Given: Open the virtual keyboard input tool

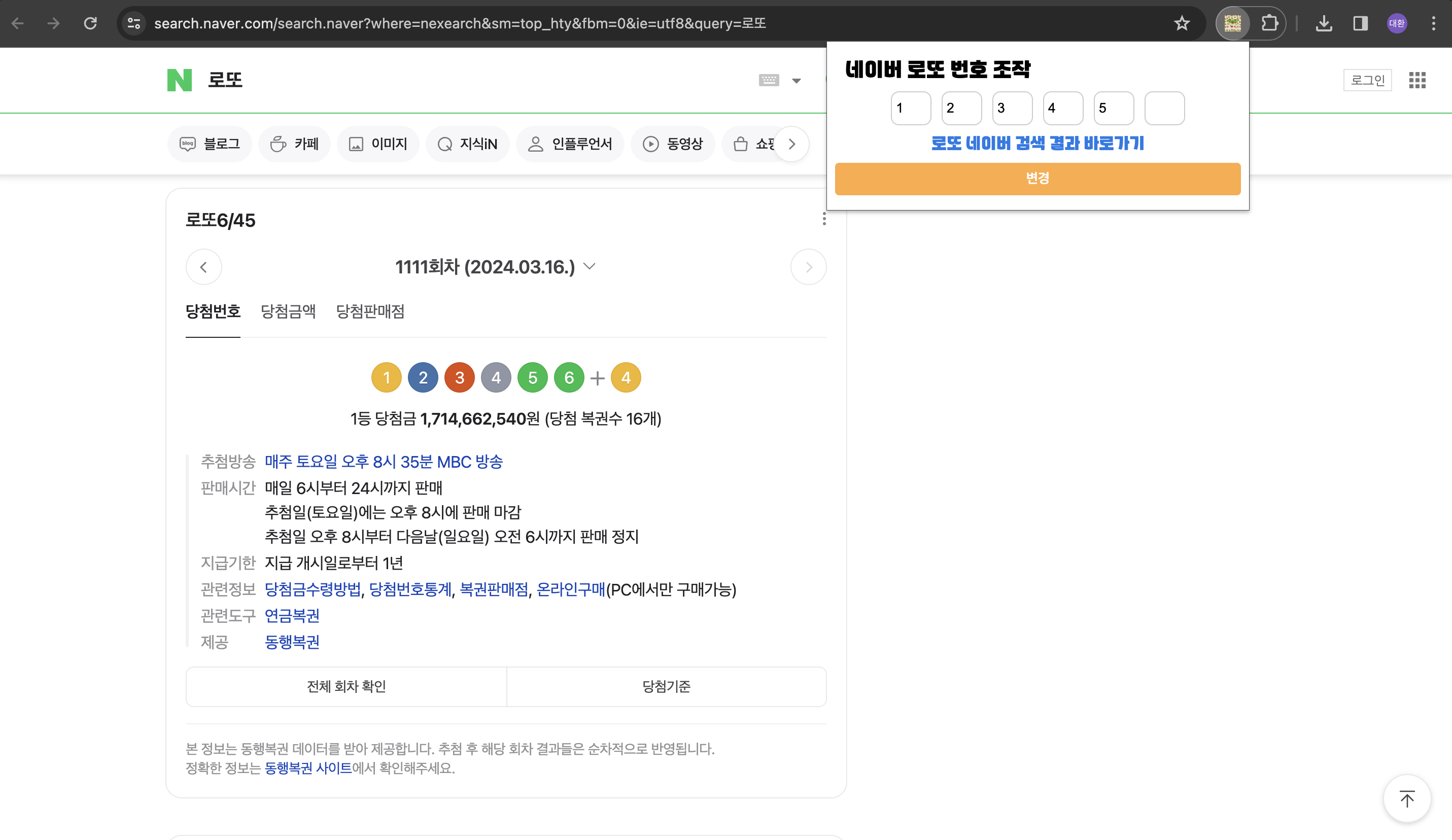Looking at the screenshot, I should point(769,80).
